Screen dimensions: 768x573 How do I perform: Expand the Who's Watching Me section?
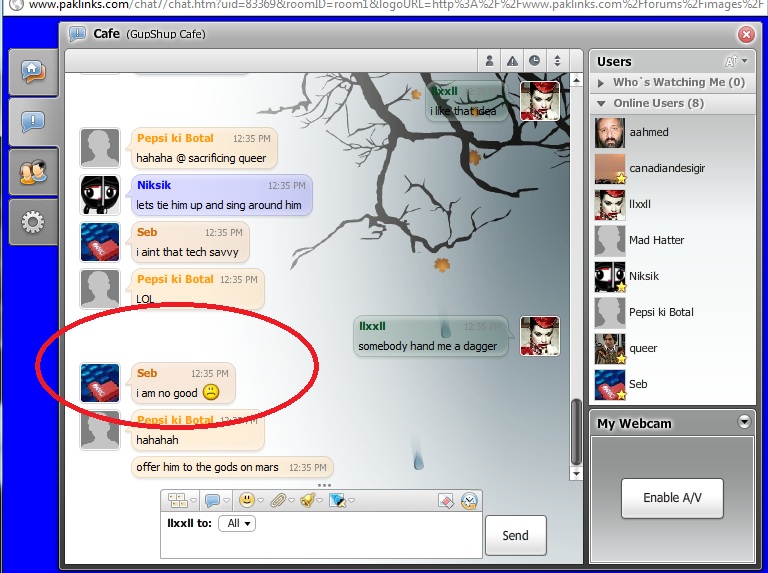point(602,83)
